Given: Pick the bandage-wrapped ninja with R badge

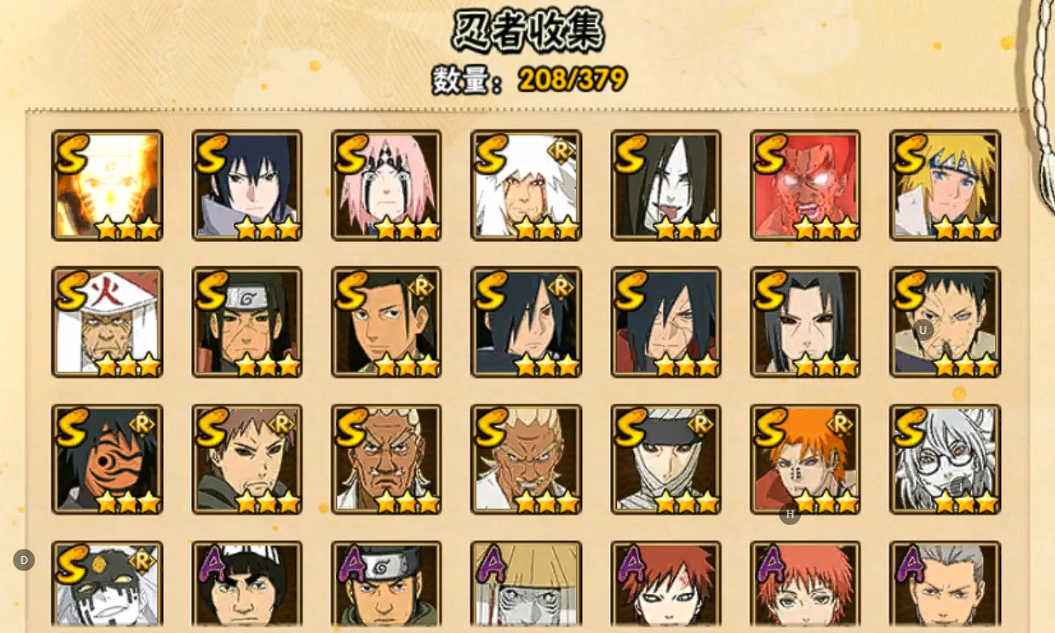Looking at the screenshot, I should tap(665, 459).
